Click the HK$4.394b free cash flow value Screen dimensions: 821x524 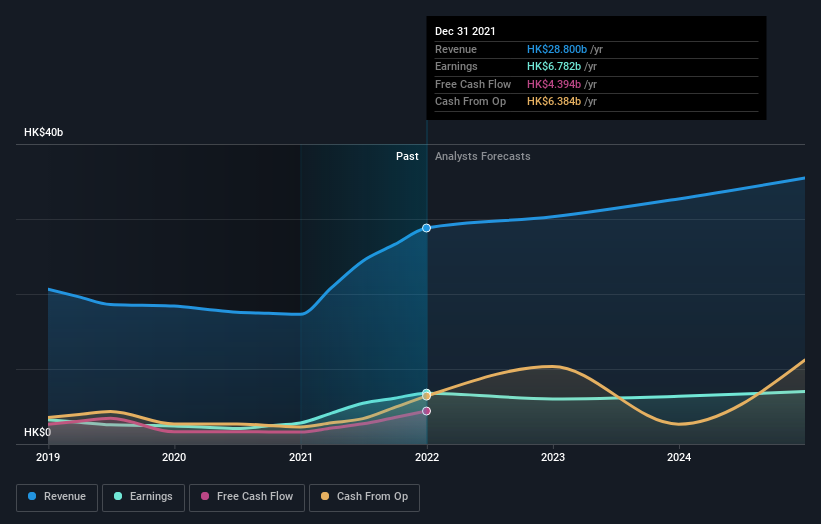(x=554, y=84)
